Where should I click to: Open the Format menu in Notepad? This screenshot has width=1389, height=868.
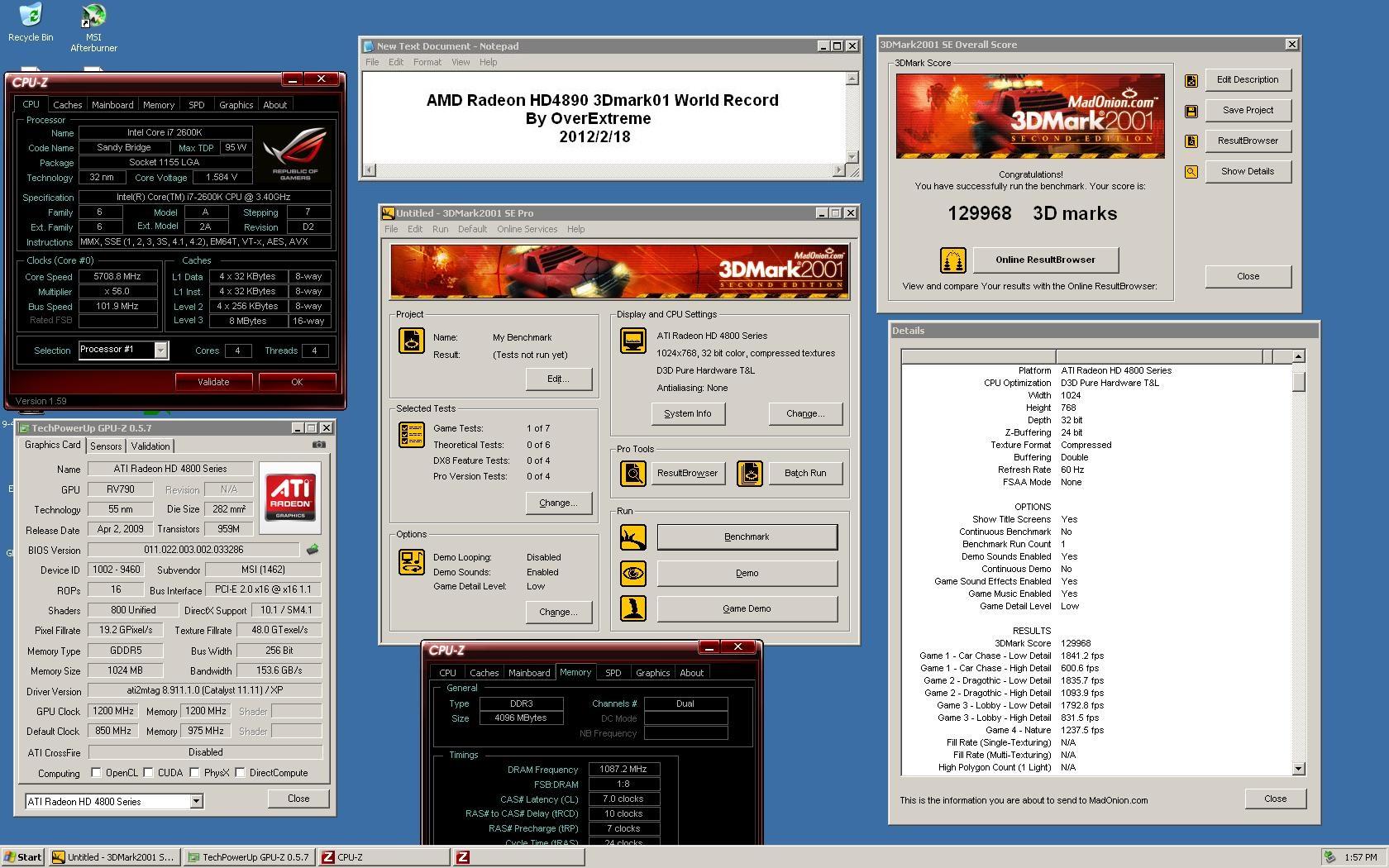tap(427, 62)
